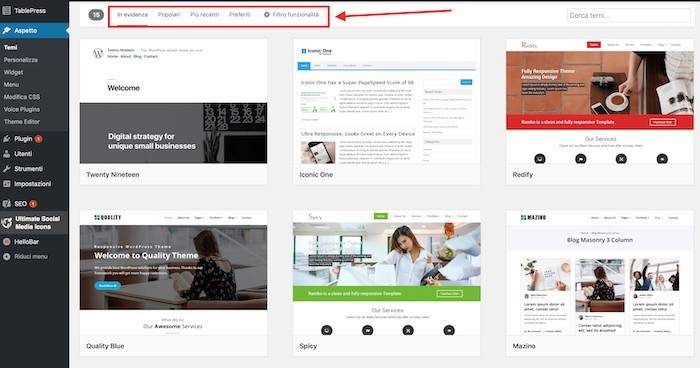
Task: Click the Mazino theme preview
Action: click(600, 273)
